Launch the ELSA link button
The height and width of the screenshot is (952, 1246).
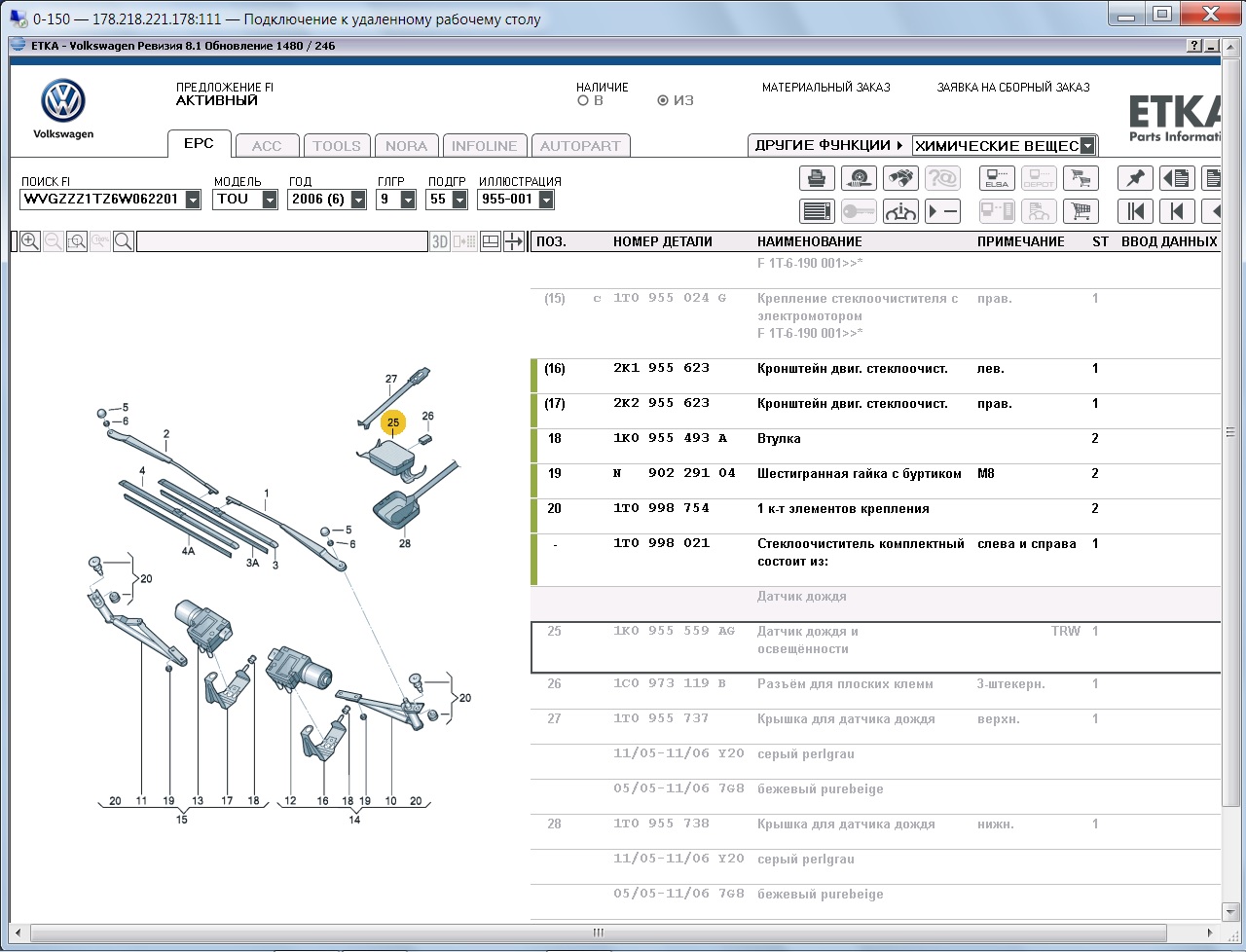997,178
